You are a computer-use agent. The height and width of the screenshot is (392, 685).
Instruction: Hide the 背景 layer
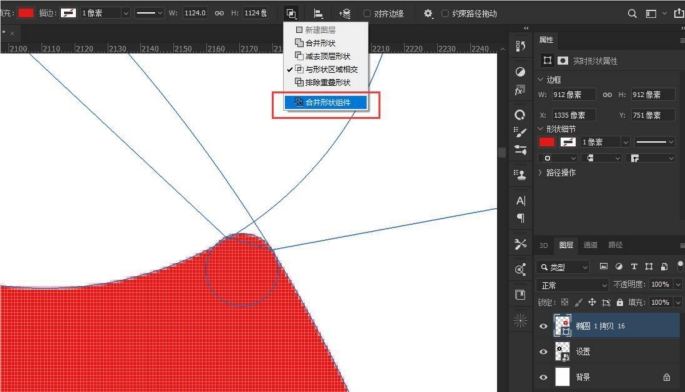pyautogui.click(x=543, y=377)
